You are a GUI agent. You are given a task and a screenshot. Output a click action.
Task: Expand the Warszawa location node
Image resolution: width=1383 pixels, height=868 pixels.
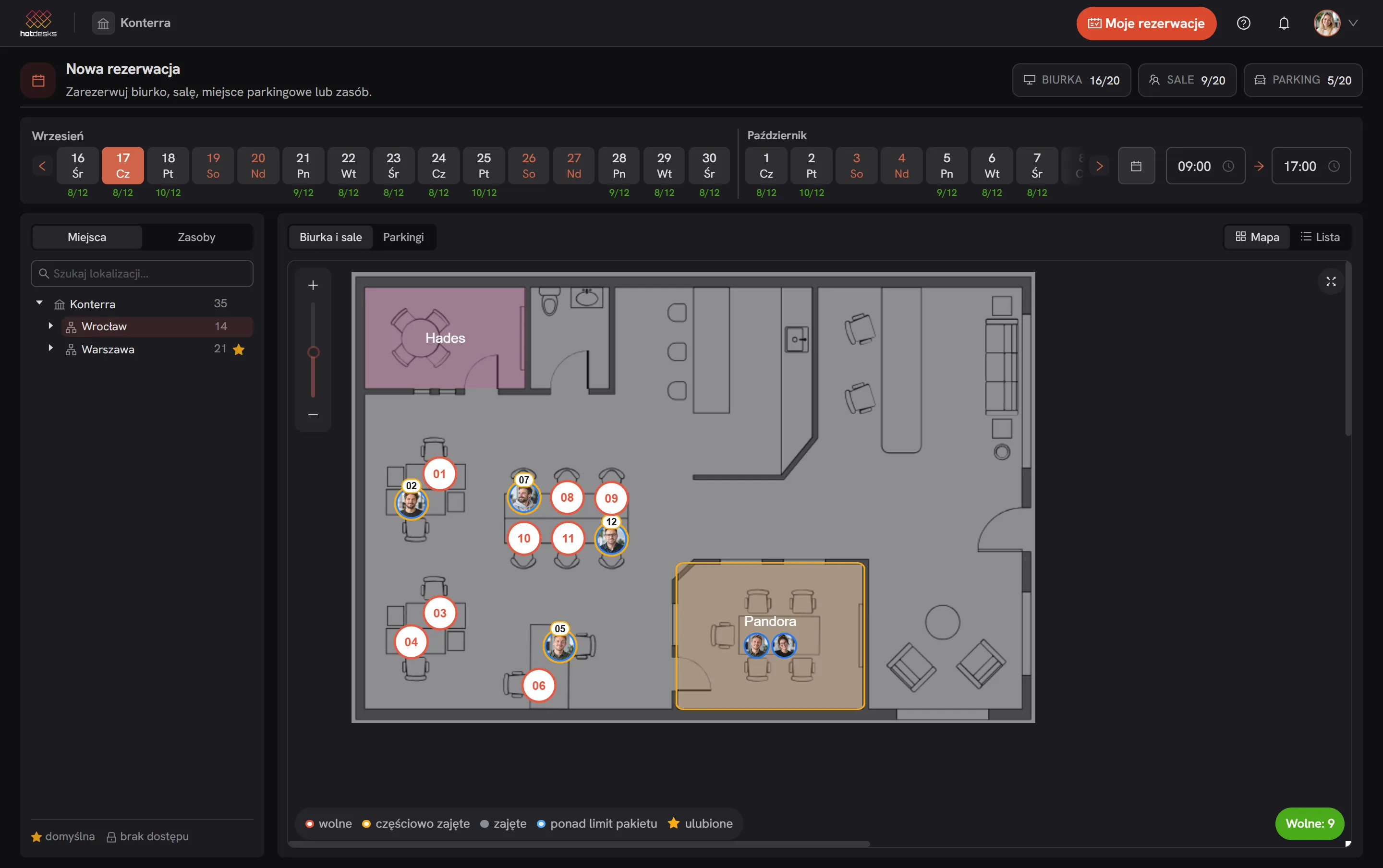(x=50, y=348)
